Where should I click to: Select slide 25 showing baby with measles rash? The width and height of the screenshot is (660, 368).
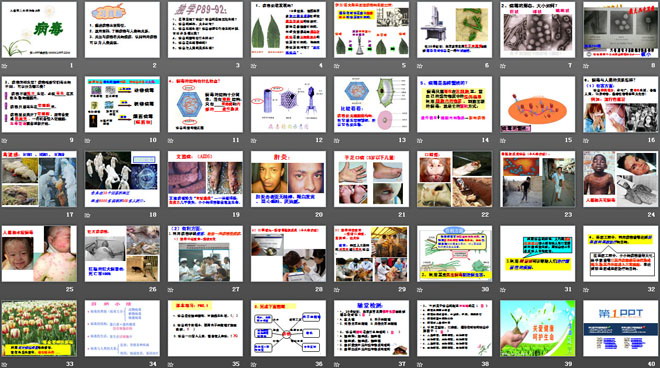[39, 253]
